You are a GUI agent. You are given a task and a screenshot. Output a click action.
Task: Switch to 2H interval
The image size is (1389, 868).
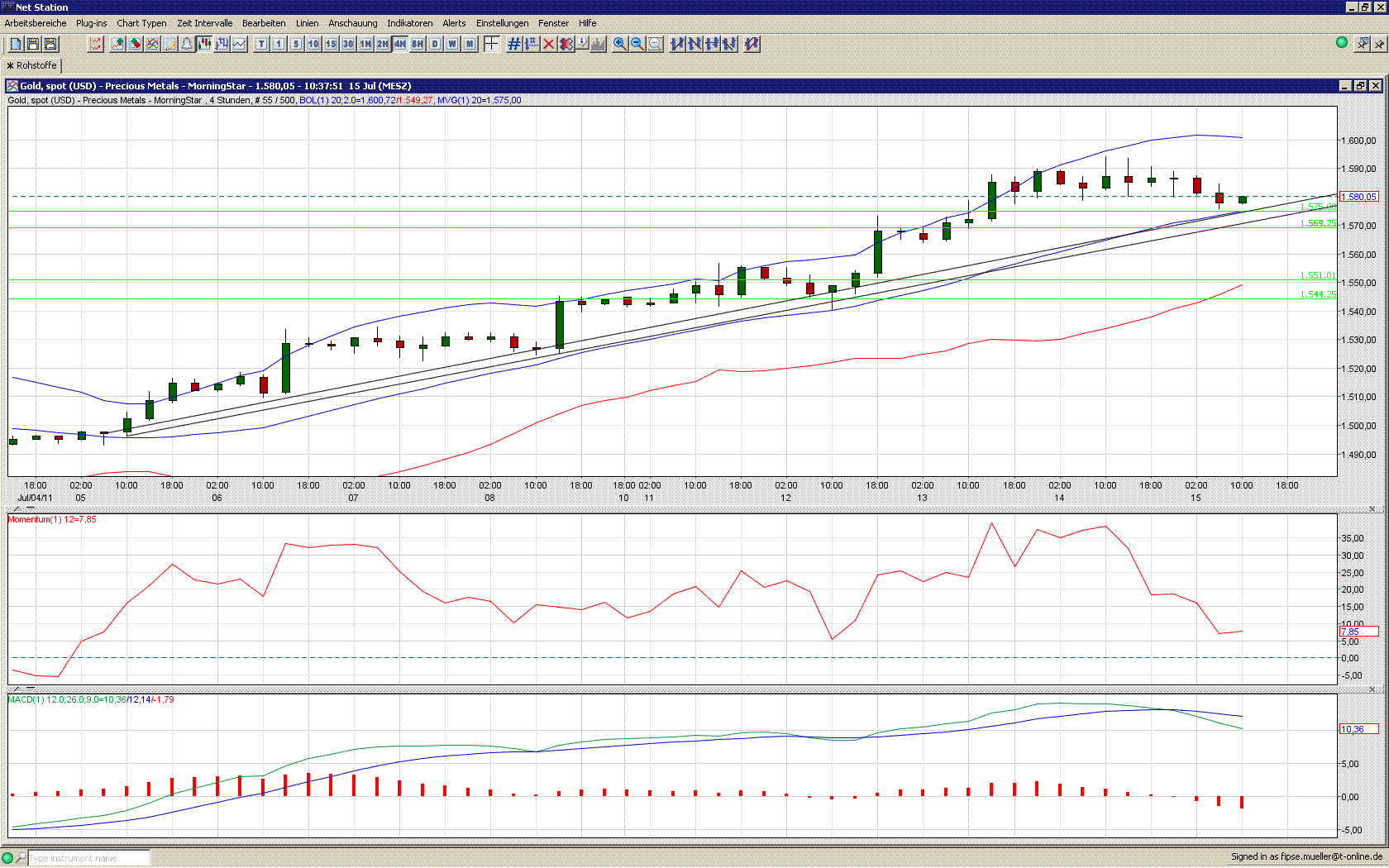[383, 44]
